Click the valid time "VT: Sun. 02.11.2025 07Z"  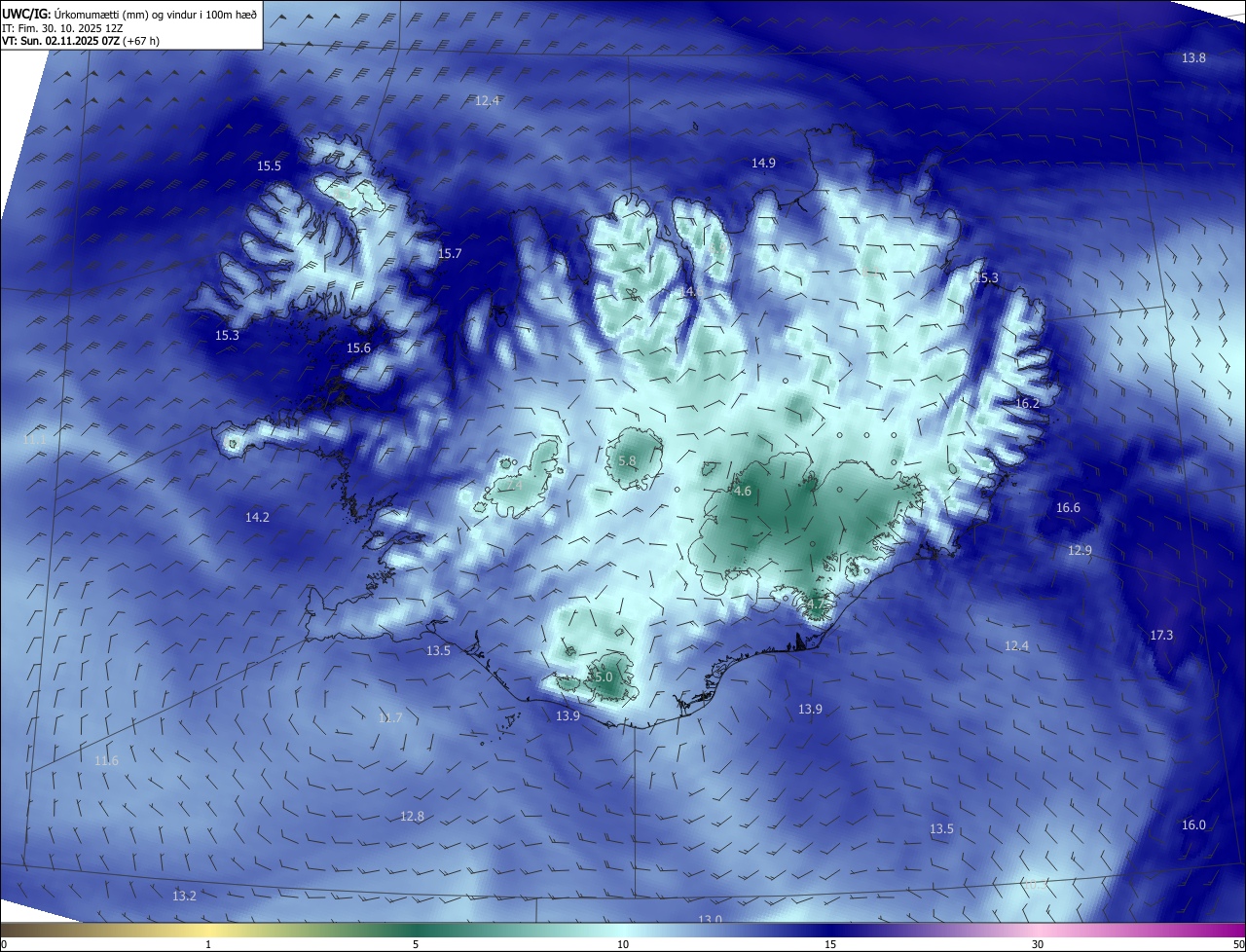tap(60, 41)
